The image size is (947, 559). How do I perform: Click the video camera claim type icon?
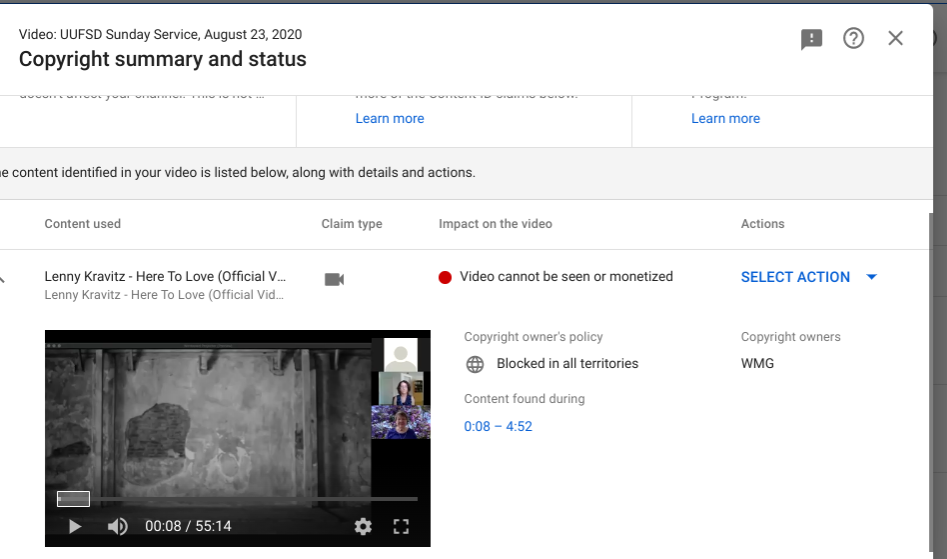point(334,280)
